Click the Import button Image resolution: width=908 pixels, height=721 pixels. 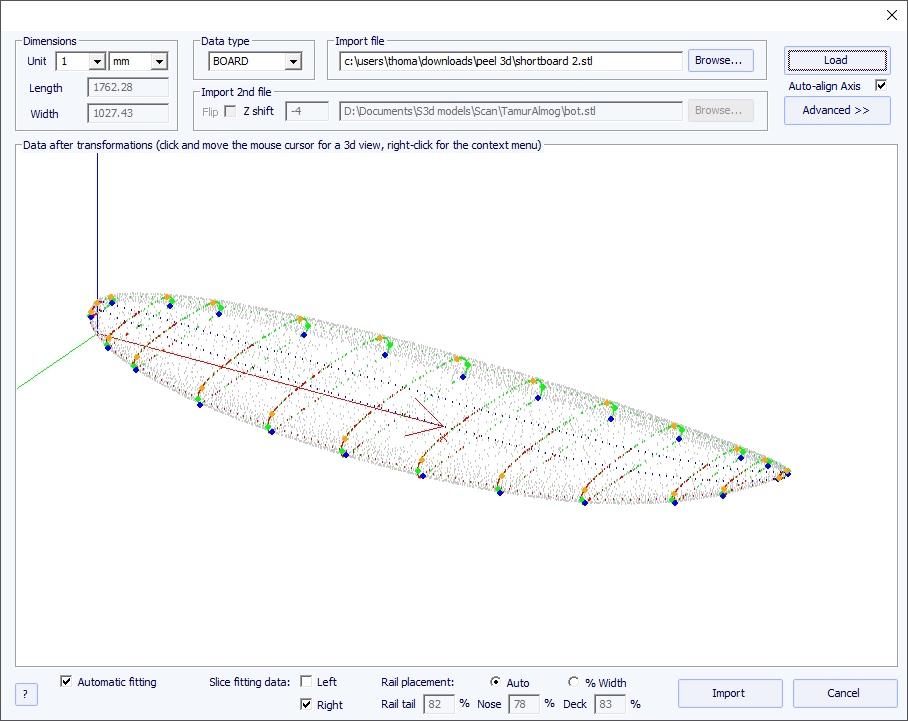(728, 693)
